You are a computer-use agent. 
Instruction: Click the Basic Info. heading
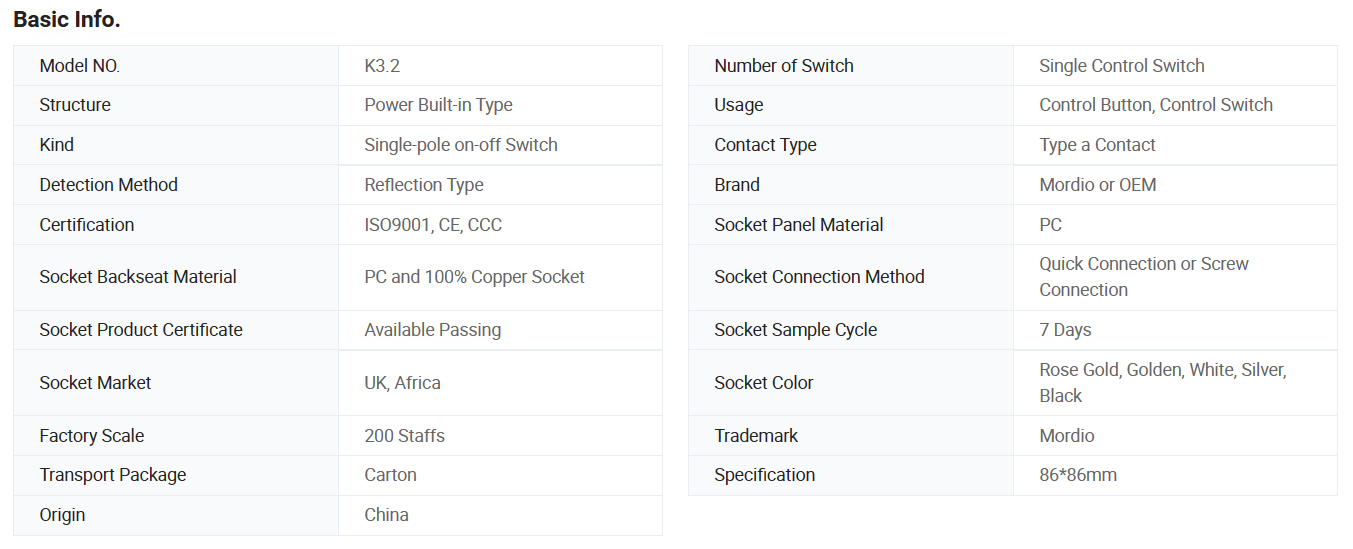pyautogui.click(x=67, y=19)
